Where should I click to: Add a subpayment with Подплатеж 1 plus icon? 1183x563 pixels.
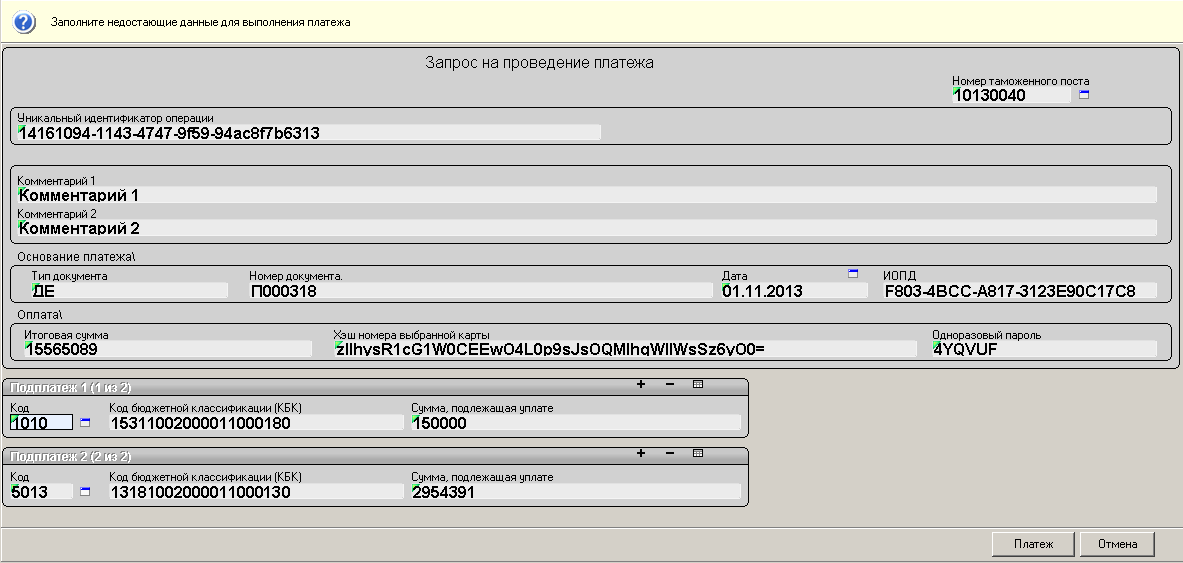point(641,384)
